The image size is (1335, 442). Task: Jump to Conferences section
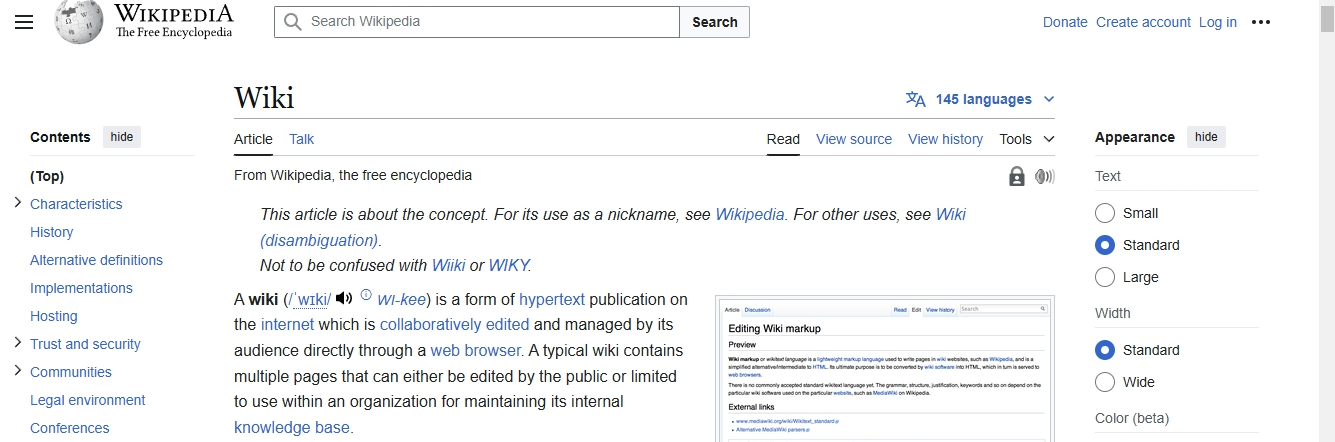pos(70,428)
